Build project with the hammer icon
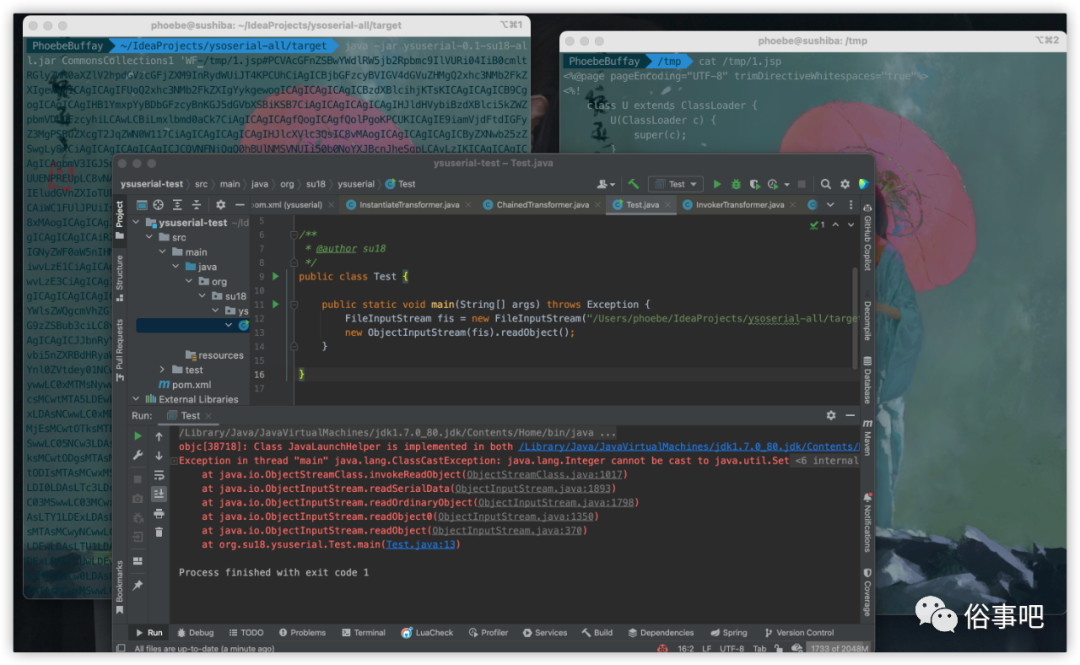 tap(633, 183)
